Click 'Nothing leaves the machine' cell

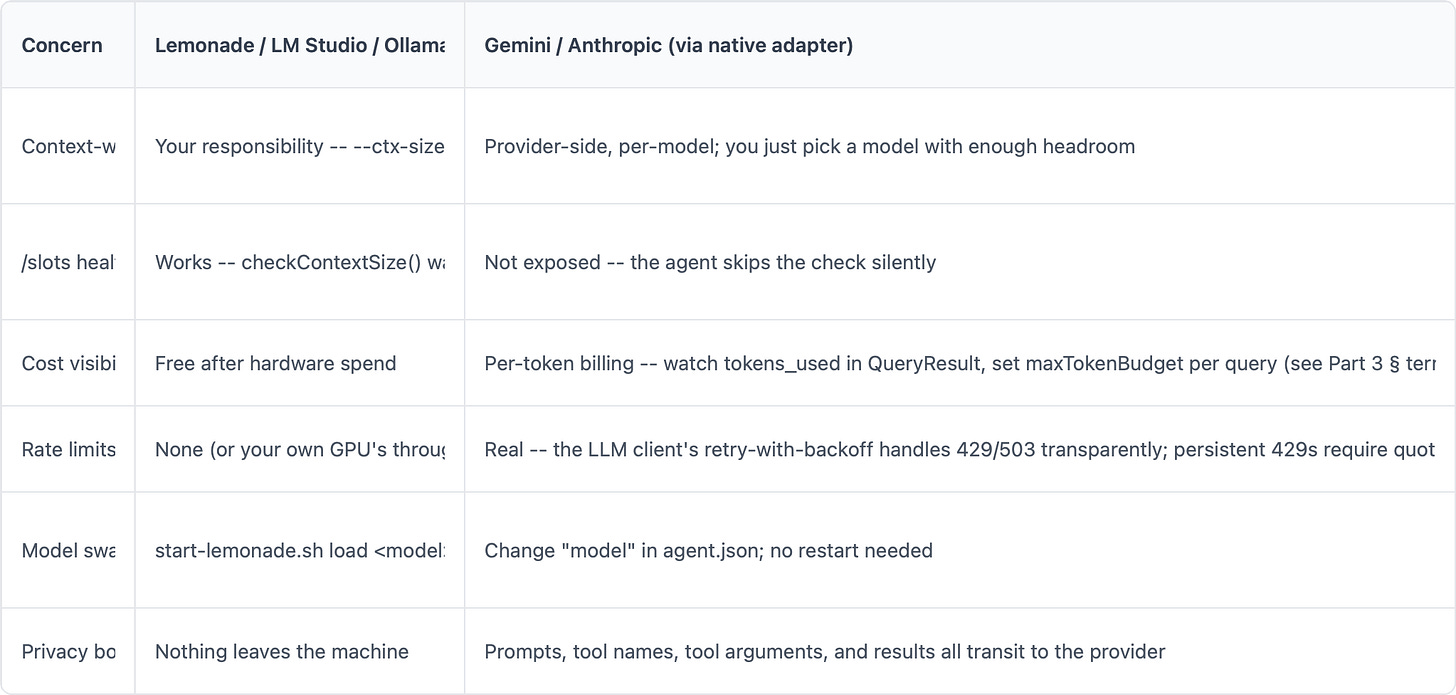(300, 651)
